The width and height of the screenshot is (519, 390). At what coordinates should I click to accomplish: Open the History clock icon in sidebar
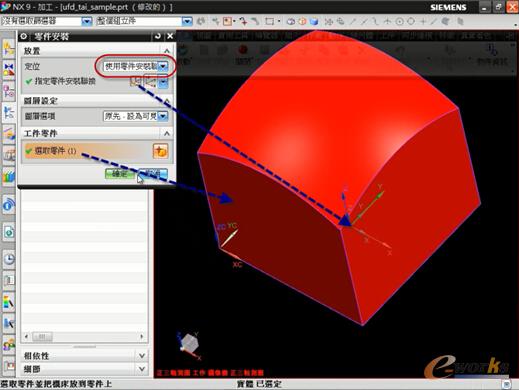point(9,258)
